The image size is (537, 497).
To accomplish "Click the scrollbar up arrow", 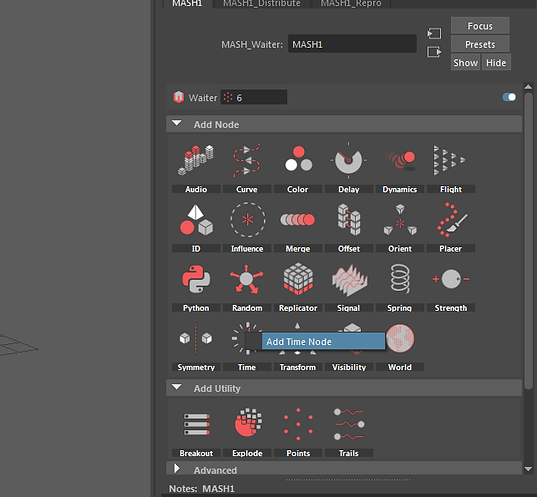I will [528, 87].
